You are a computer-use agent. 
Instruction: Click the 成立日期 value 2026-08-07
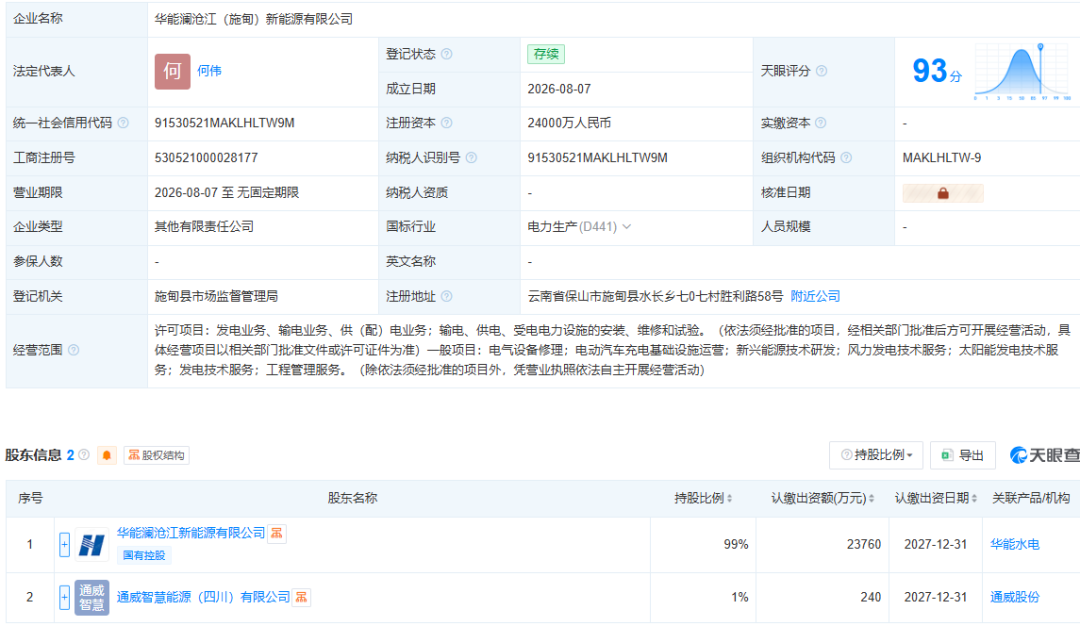click(x=559, y=89)
